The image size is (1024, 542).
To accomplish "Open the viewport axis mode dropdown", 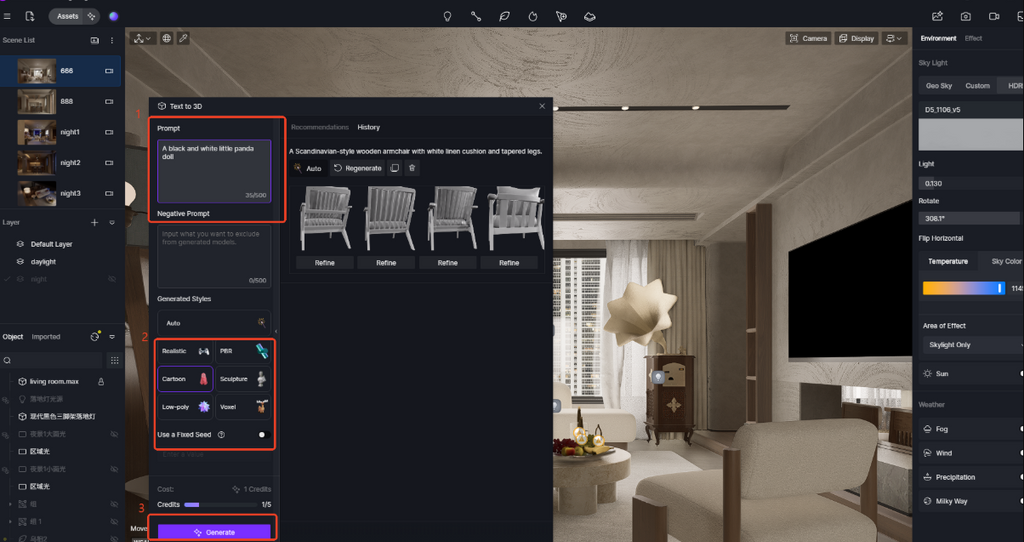I will tap(142, 38).
